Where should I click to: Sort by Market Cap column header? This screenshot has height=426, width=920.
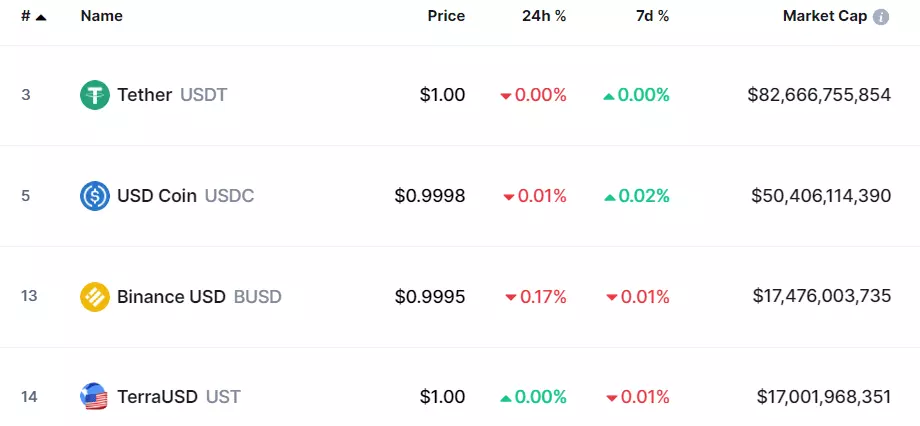coord(825,16)
